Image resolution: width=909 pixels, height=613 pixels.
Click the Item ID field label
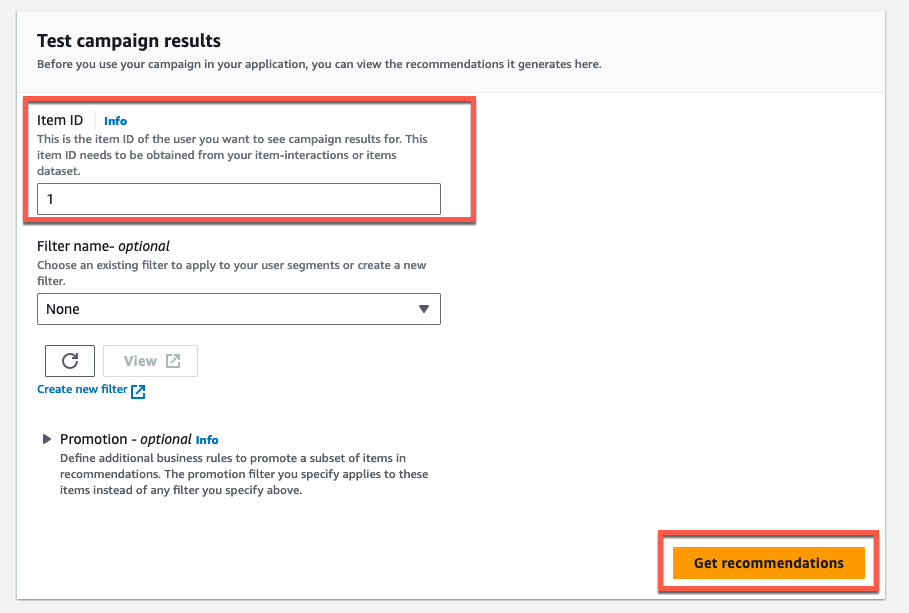pyautogui.click(x=60, y=120)
